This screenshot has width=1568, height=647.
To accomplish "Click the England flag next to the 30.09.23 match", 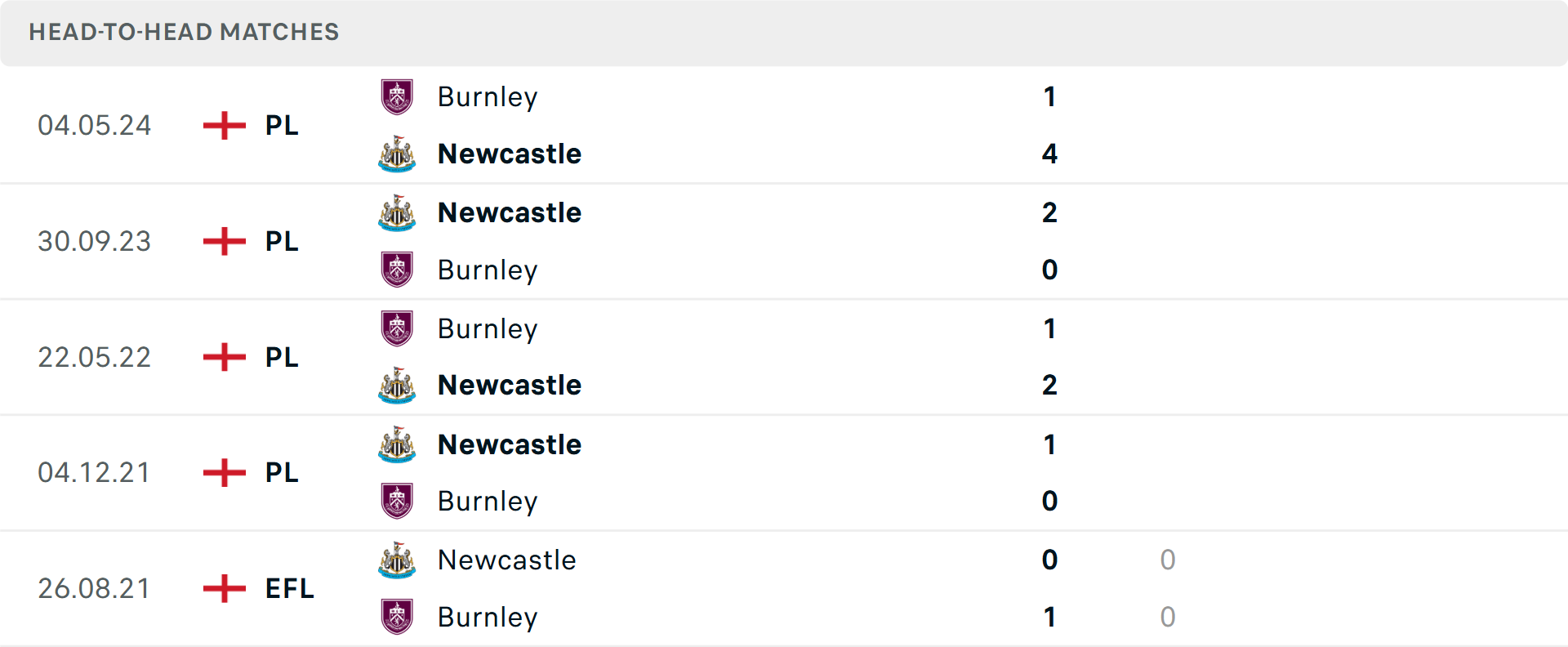I will pos(222,241).
